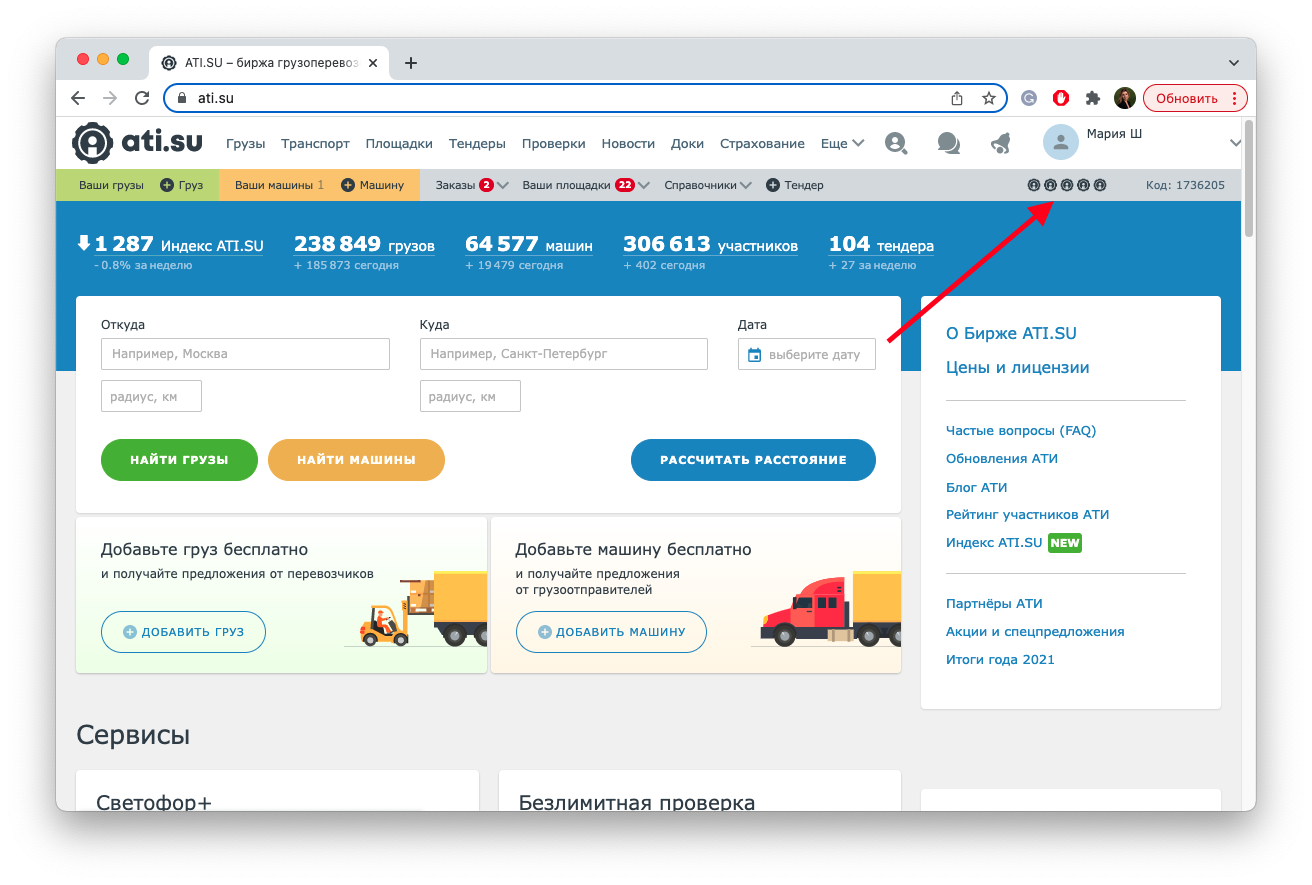
Task: Click the Мария Ш profile avatar
Action: coord(1061,142)
